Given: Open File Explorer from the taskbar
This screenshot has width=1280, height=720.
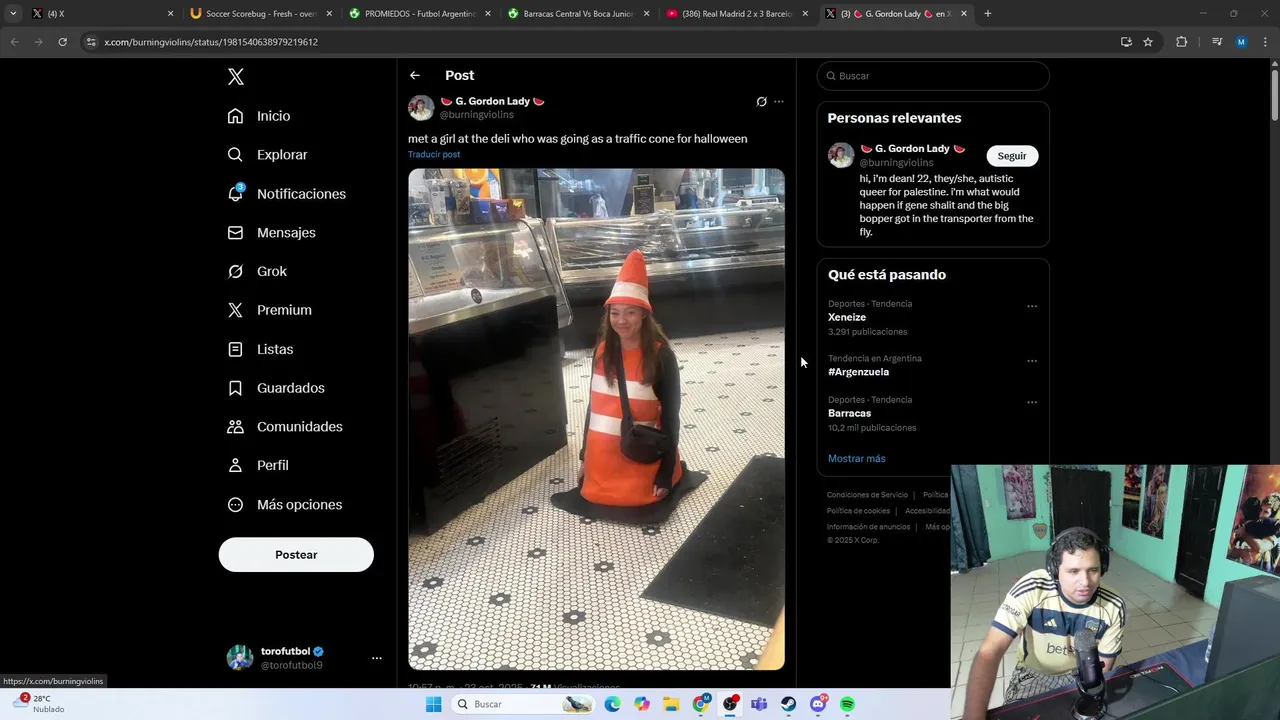Looking at the screenshot, I should coord(671,704).
